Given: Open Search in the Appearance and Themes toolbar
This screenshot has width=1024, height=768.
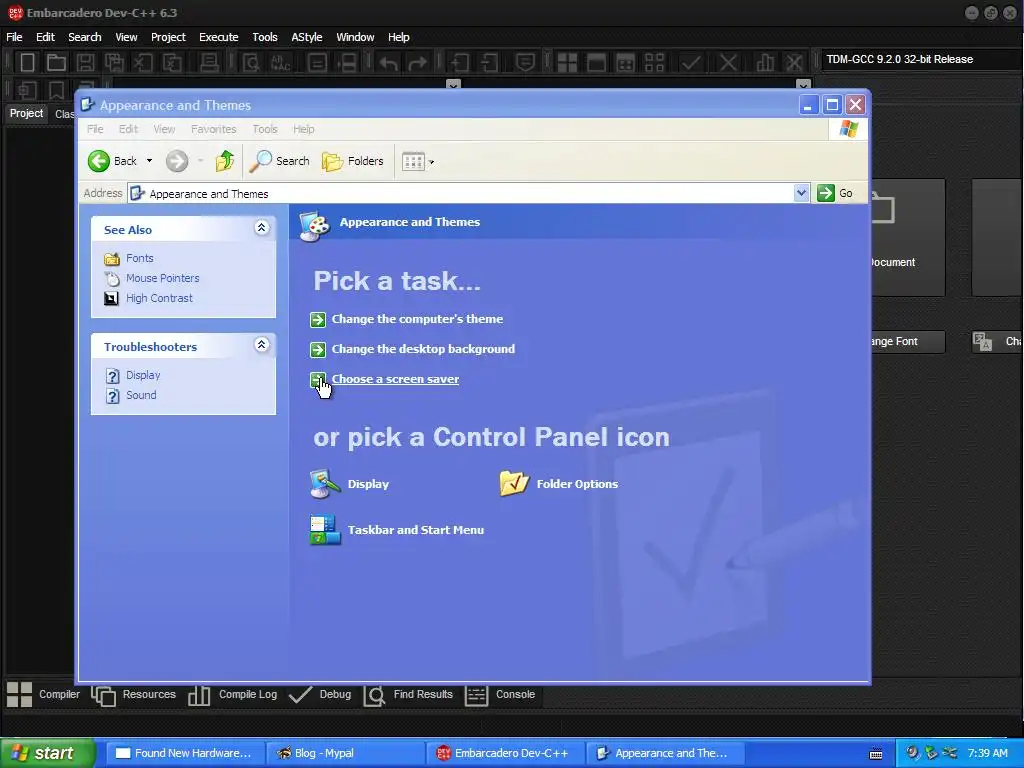Looking at the screenshot, I should click(280, 161).
